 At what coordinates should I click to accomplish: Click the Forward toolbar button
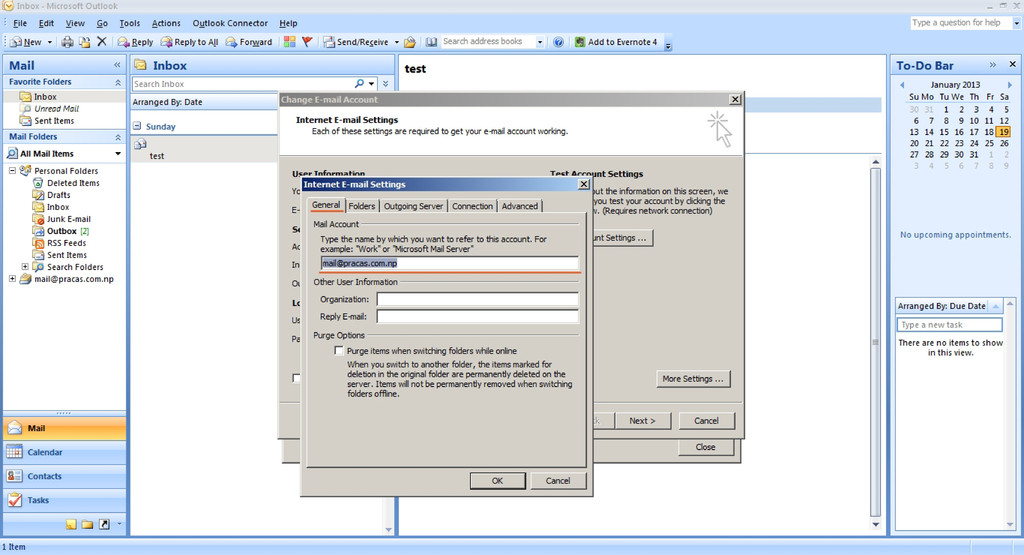249,42
